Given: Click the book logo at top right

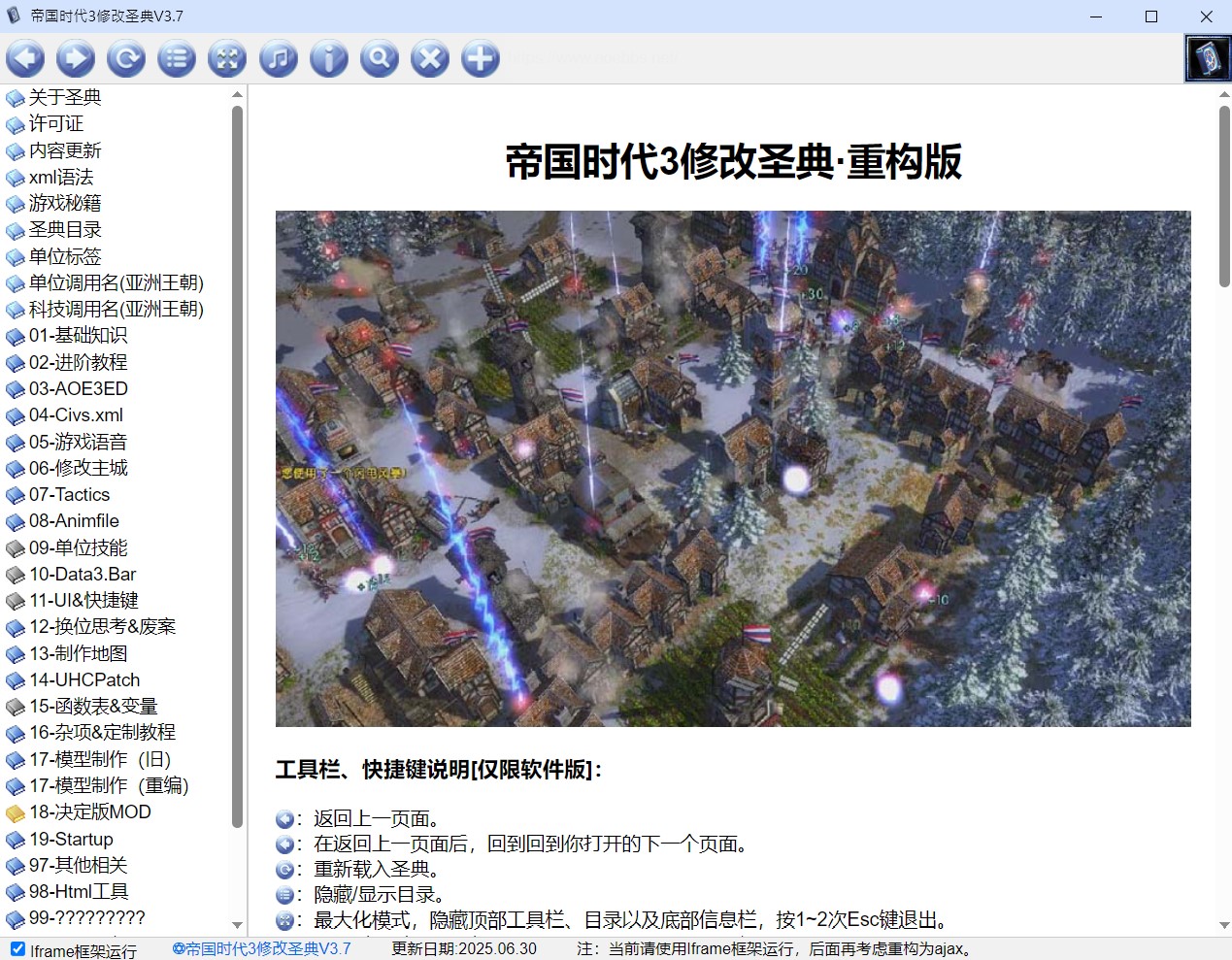Looking at the screenshot, I should [x=1208, y=58].
